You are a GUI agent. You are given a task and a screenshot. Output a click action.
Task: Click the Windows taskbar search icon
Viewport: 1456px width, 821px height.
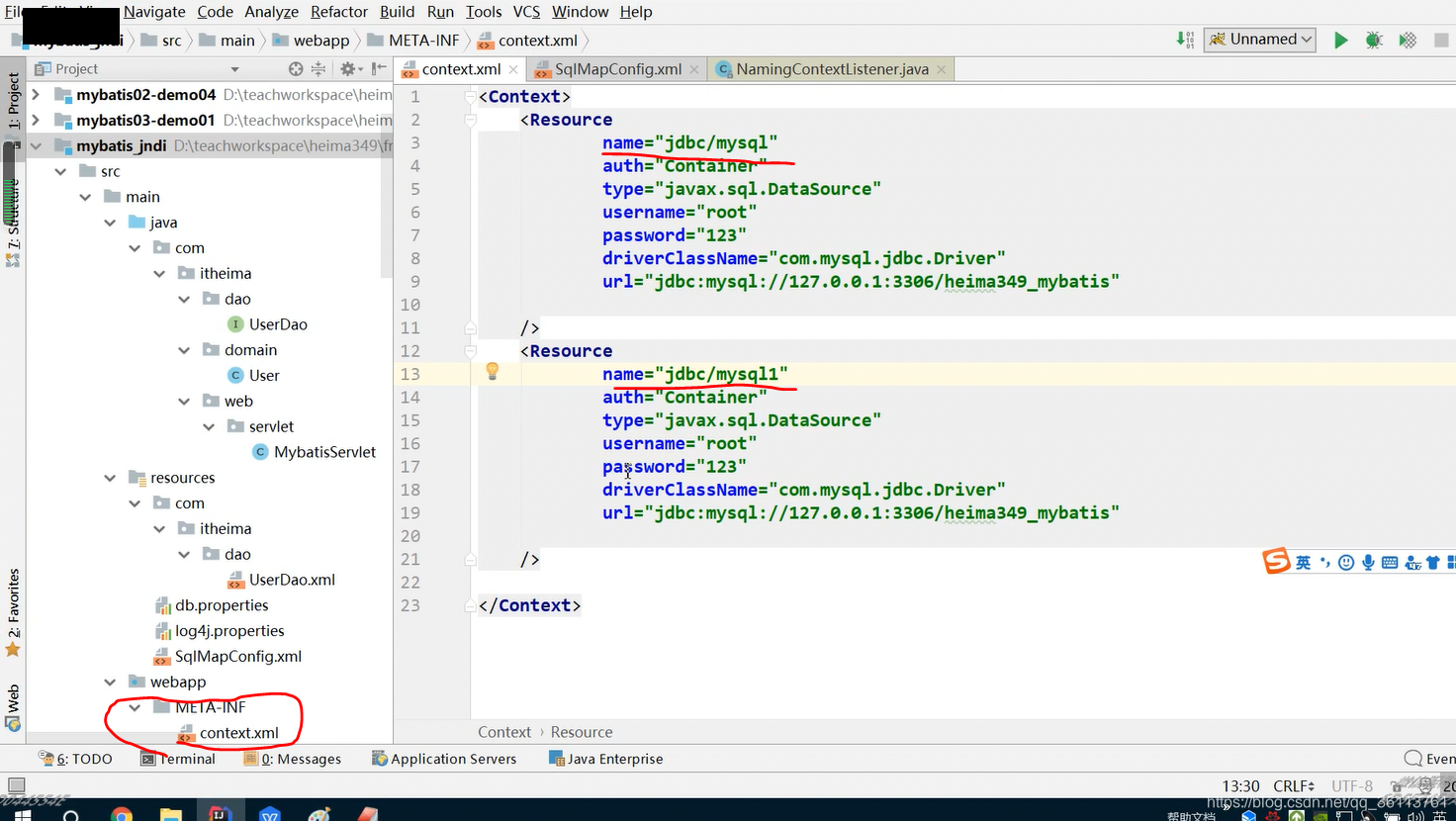pyautogui.click(x=71, y=814)
